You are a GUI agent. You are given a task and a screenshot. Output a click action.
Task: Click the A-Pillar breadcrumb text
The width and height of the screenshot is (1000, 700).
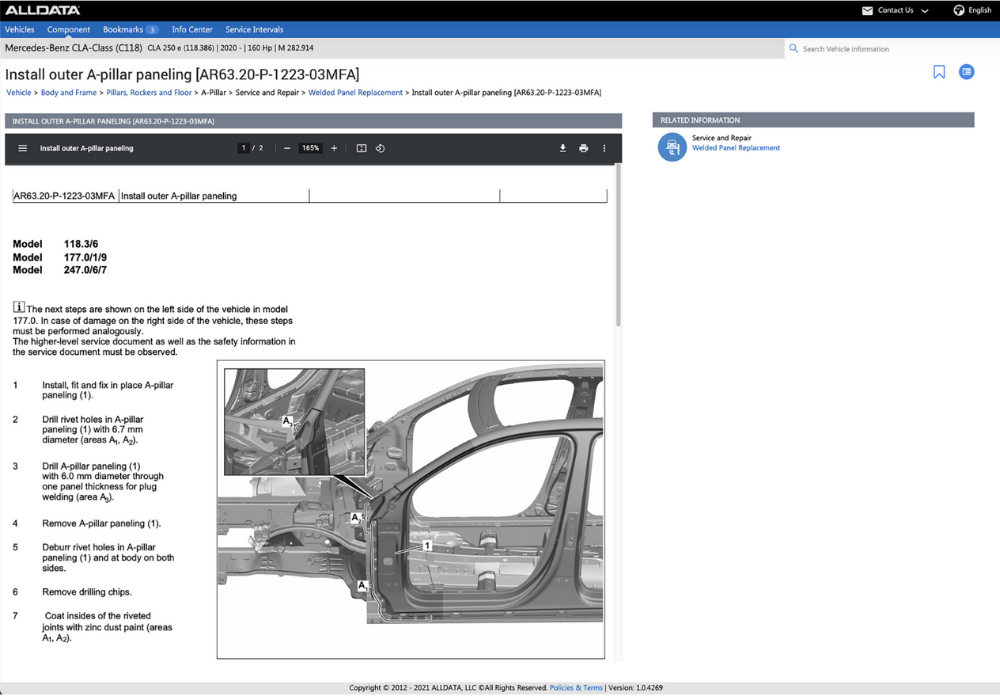tap(214, 92)
